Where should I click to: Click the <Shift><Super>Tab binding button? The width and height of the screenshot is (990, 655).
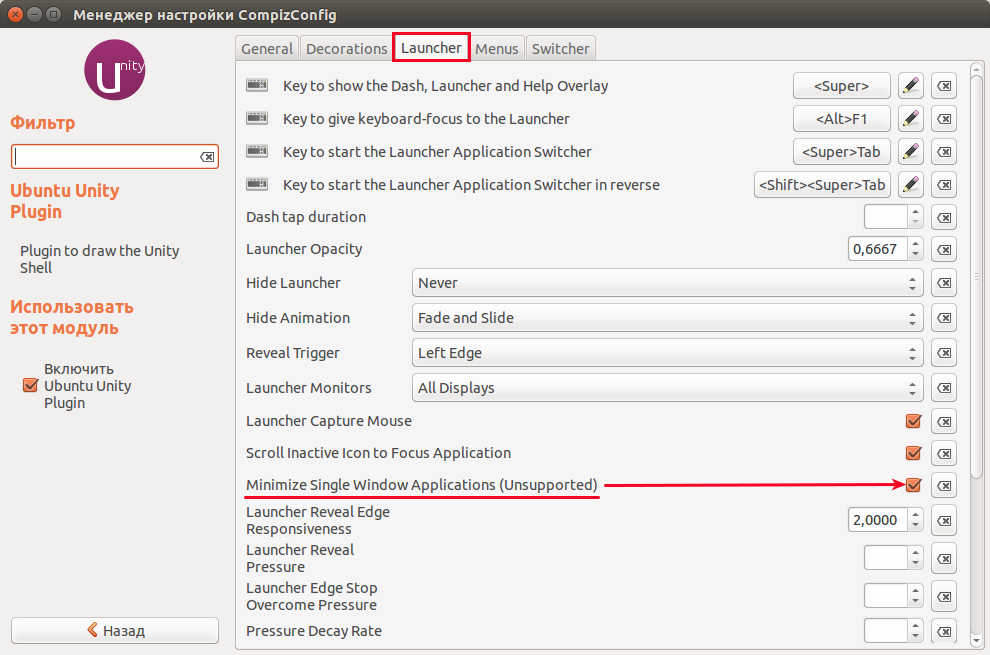click(822, 184)
